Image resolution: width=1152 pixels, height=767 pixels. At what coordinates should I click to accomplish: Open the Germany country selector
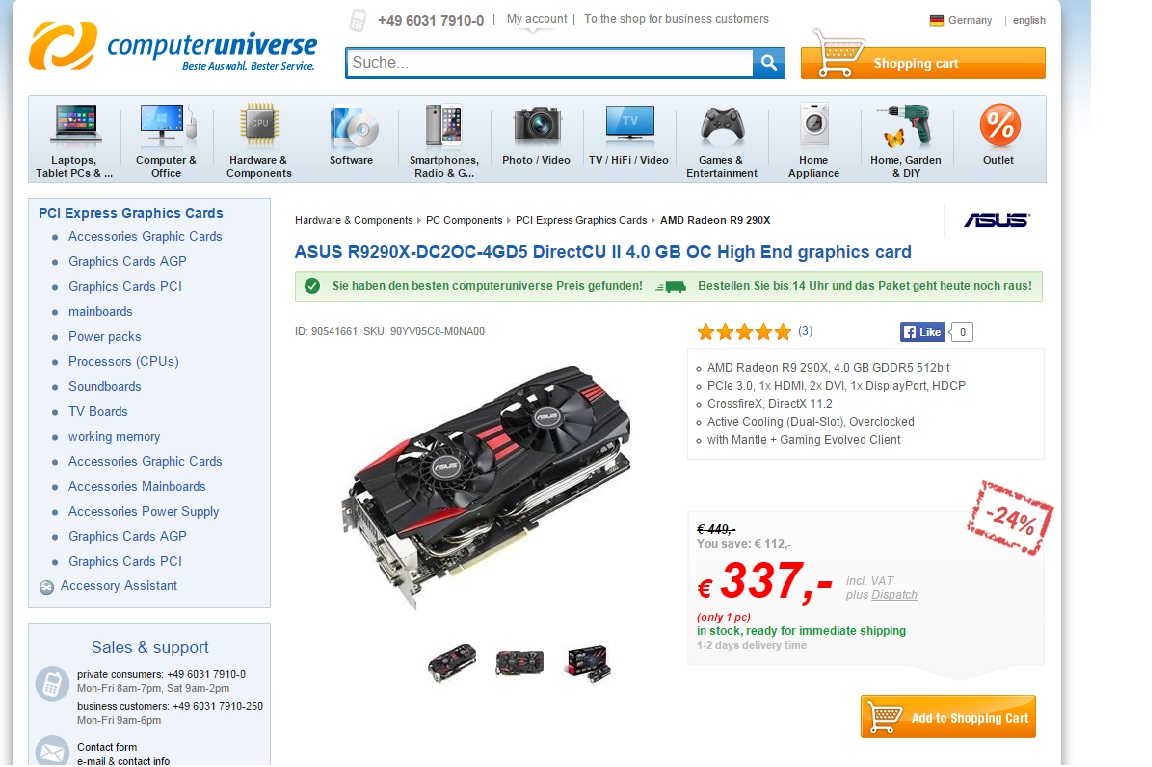point(961,21)
